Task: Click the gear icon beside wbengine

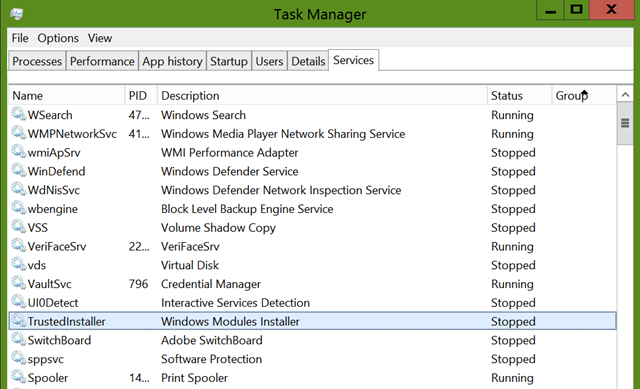Action: (x=18, y=208)
